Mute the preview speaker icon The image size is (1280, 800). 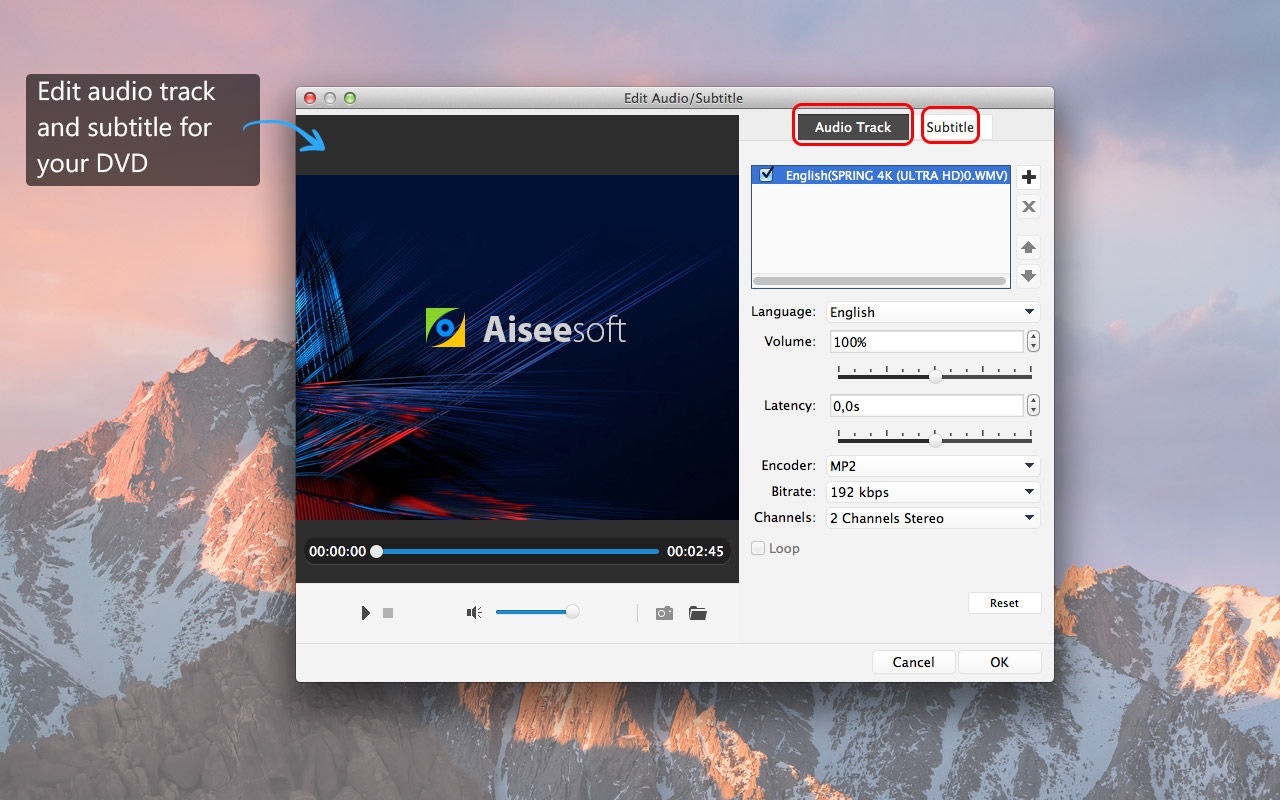474,613
